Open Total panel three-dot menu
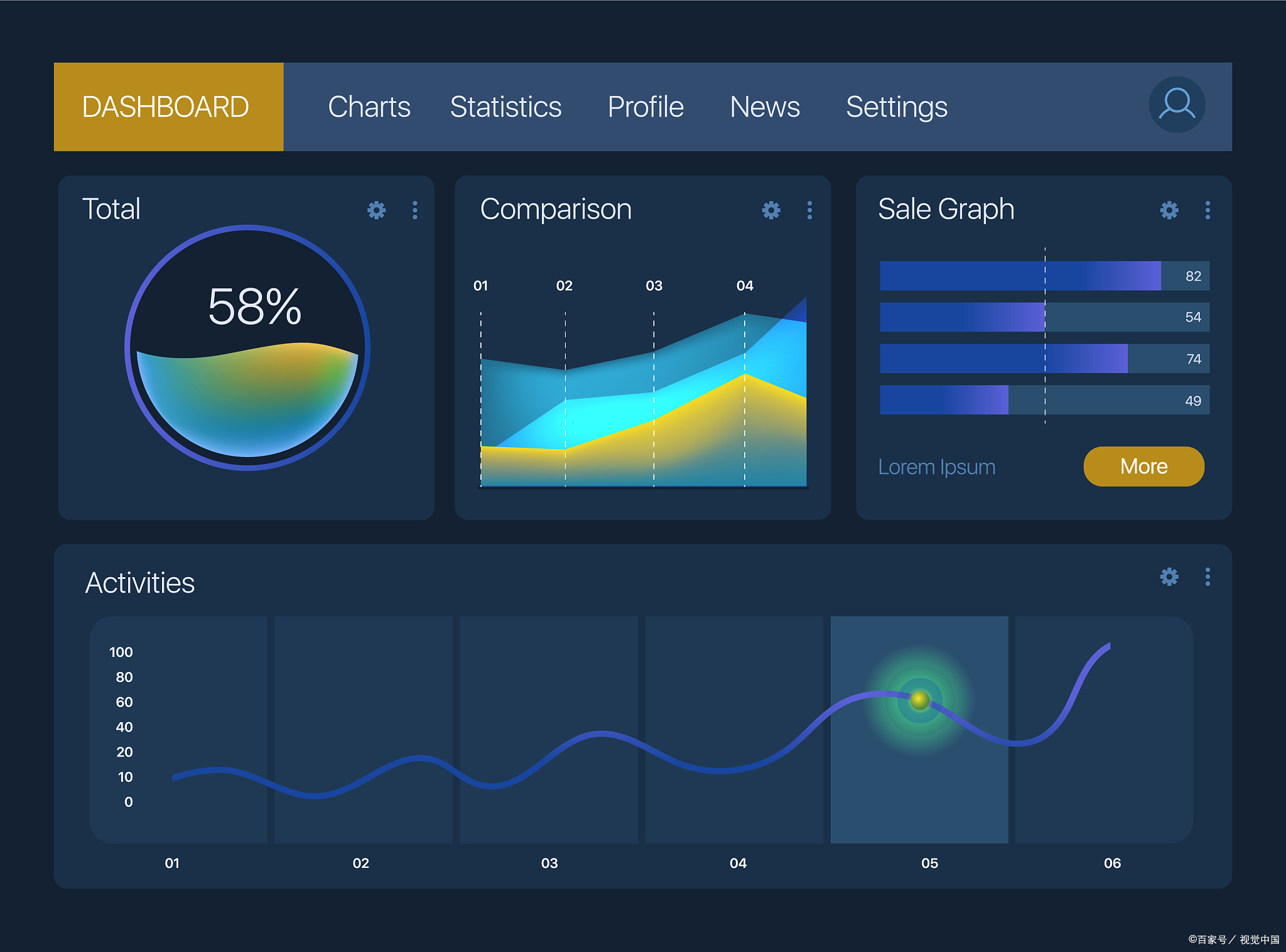The width and height of the screenshot is (1286, 952). (x=414, y=210)
